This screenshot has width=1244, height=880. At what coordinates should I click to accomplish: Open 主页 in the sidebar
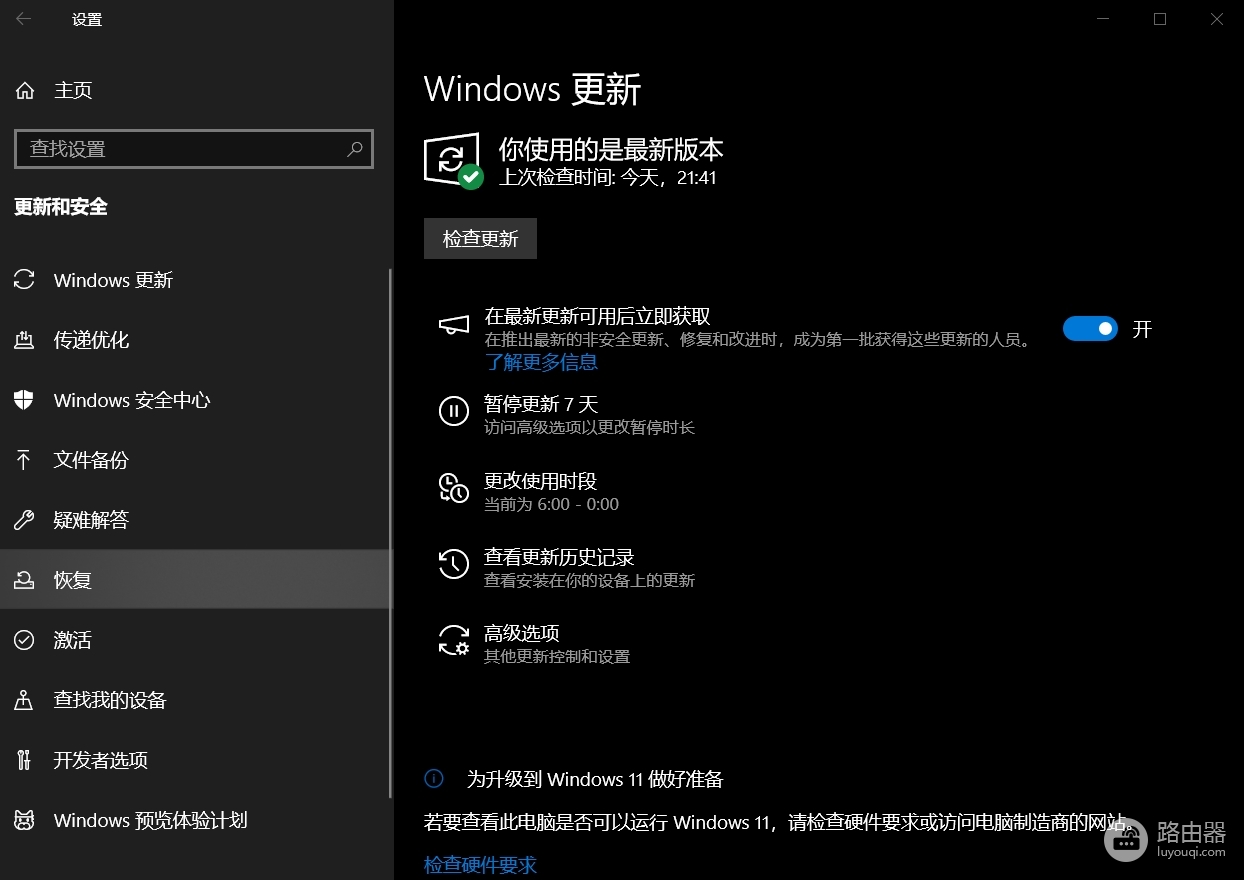tap(196, 90)
